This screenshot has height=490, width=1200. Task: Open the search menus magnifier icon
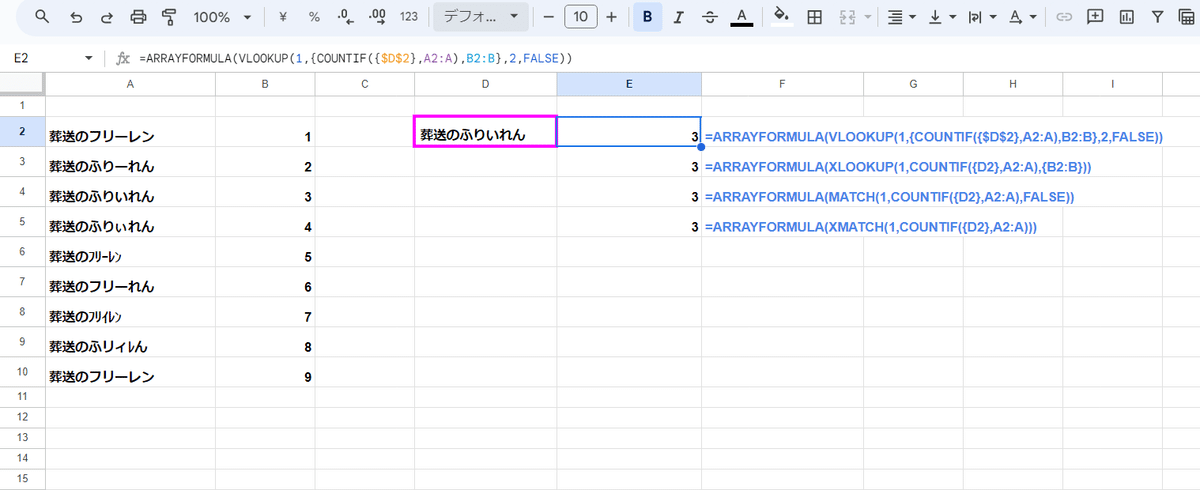(42, 17)
